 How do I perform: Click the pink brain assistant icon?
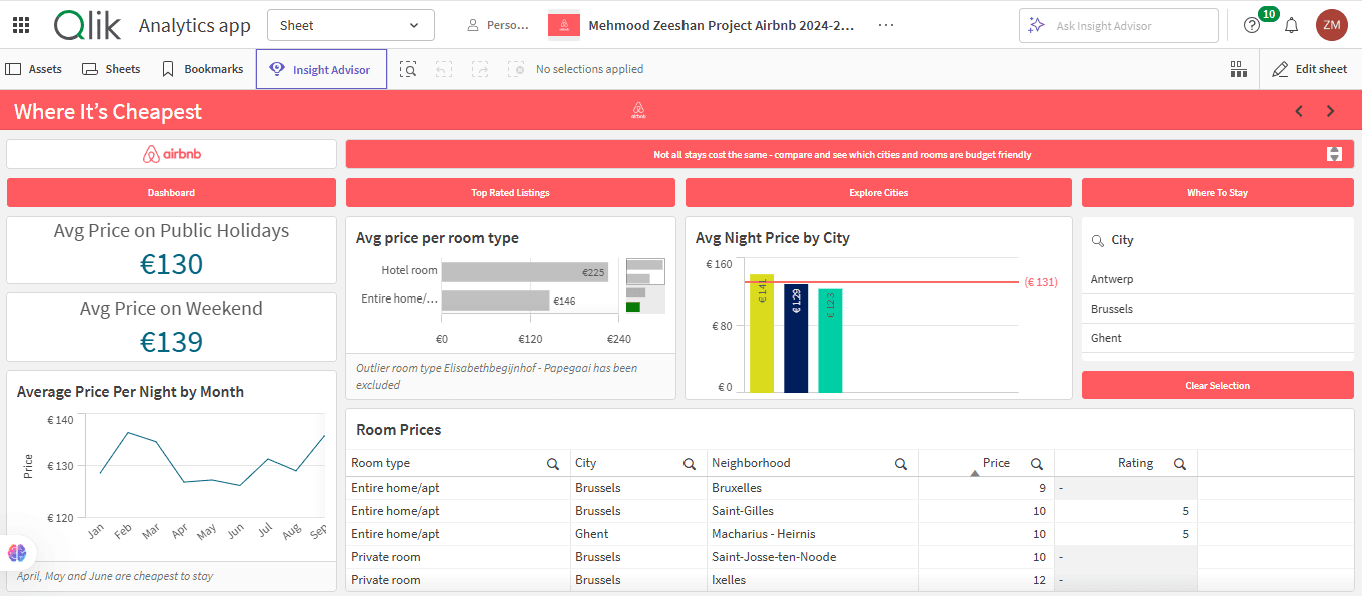coord(17,553)
